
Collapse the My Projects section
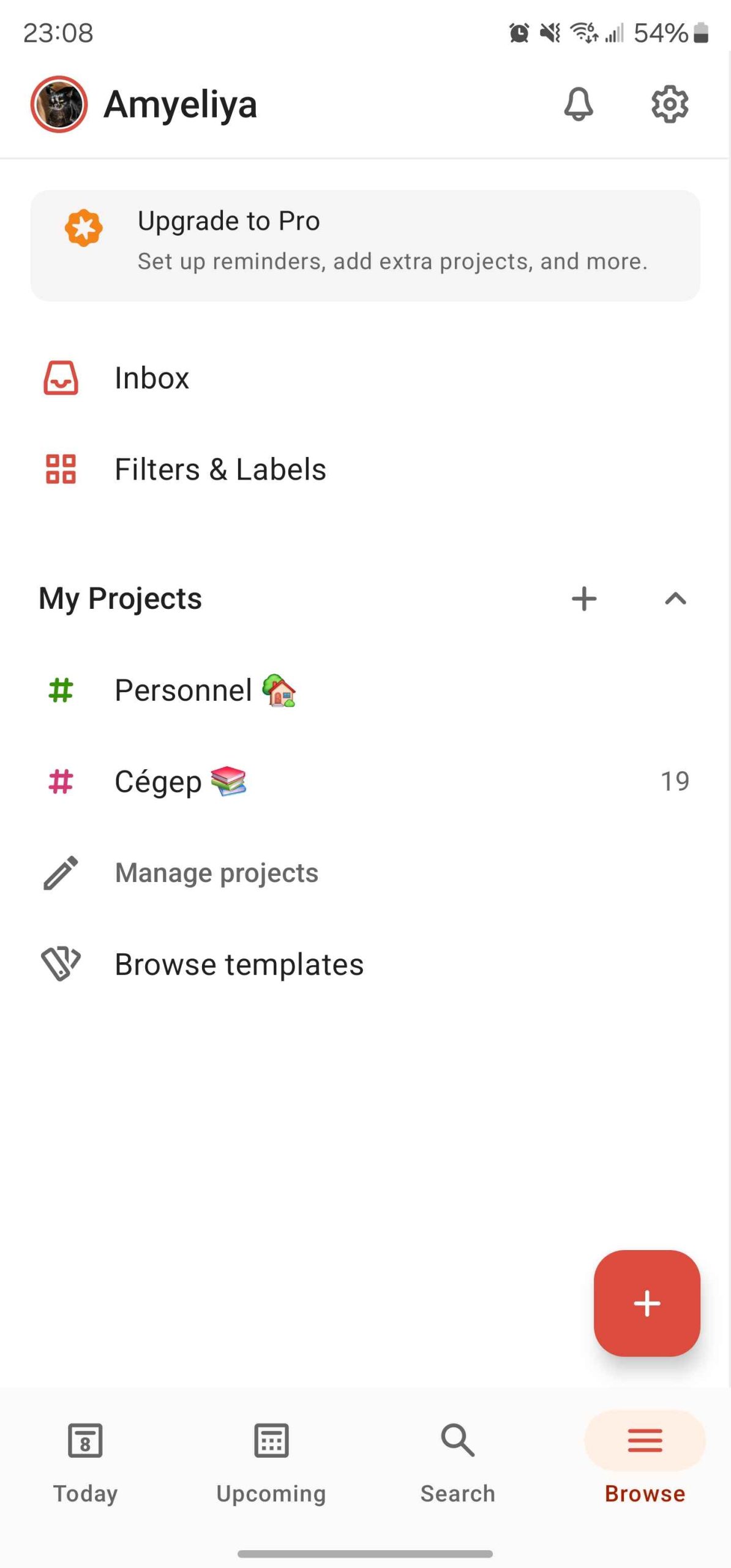pos(675,598)
